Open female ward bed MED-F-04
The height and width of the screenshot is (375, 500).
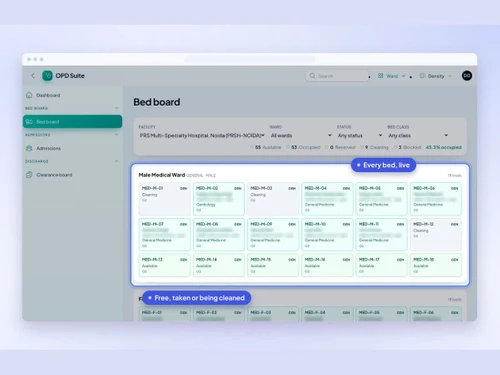(327, 314)
